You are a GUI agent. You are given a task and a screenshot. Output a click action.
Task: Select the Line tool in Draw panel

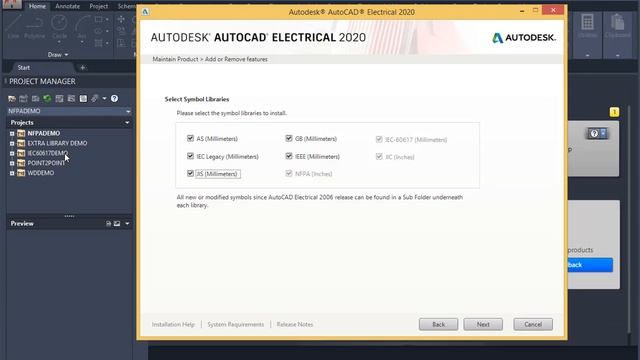pos(13,26)
